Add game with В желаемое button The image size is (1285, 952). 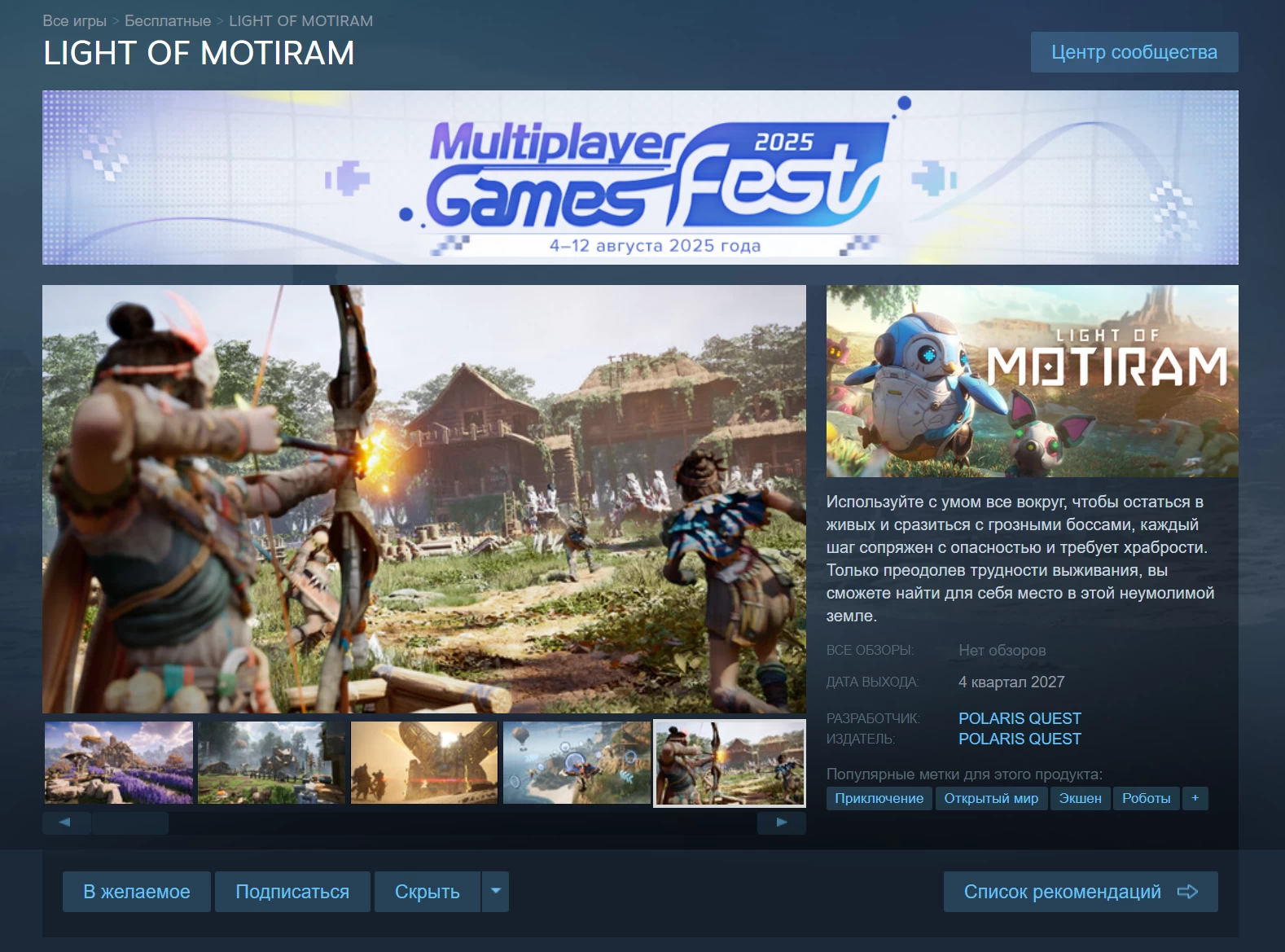137,892
